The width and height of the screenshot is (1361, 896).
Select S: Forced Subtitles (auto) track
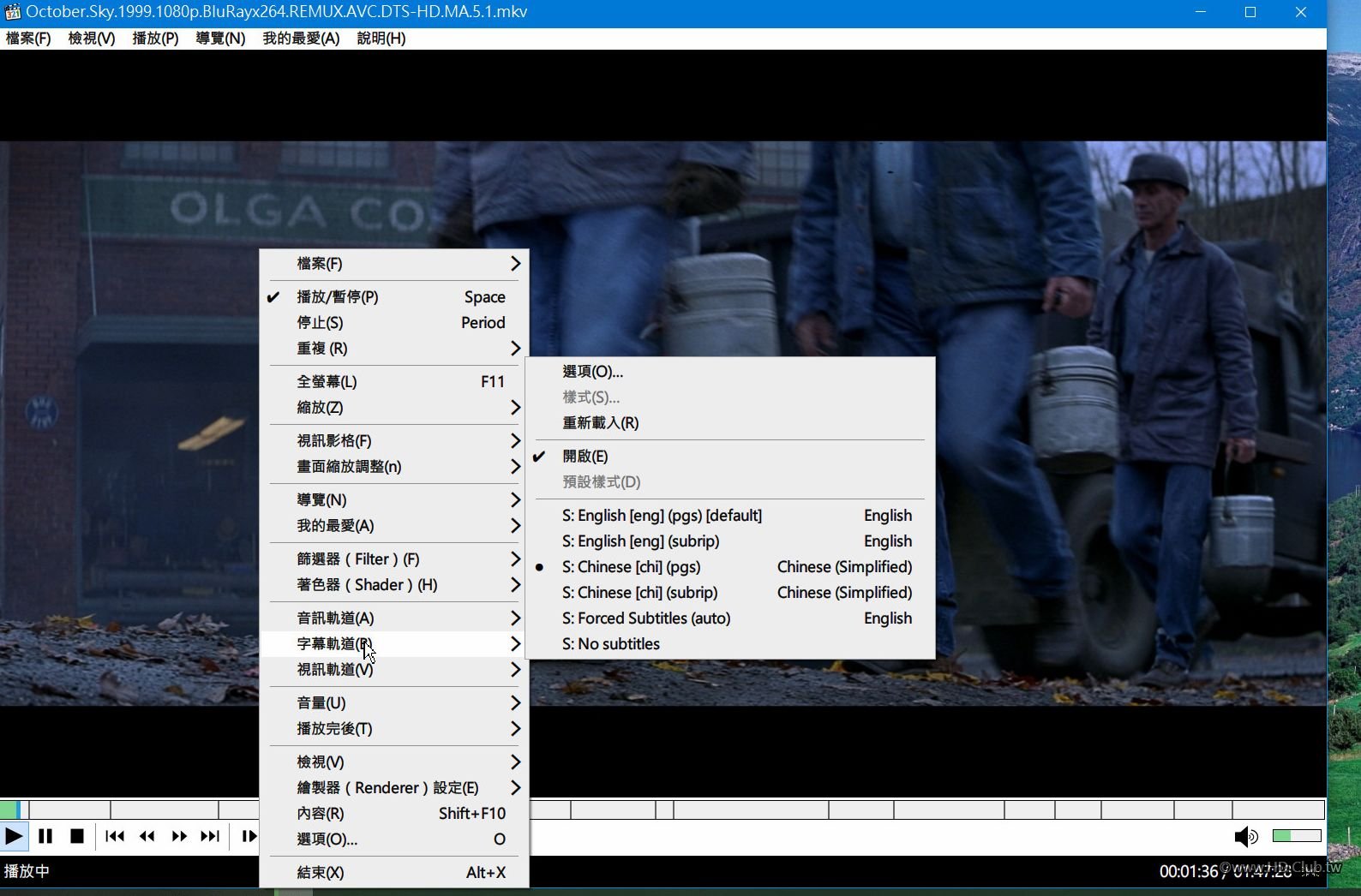[730, 618]
